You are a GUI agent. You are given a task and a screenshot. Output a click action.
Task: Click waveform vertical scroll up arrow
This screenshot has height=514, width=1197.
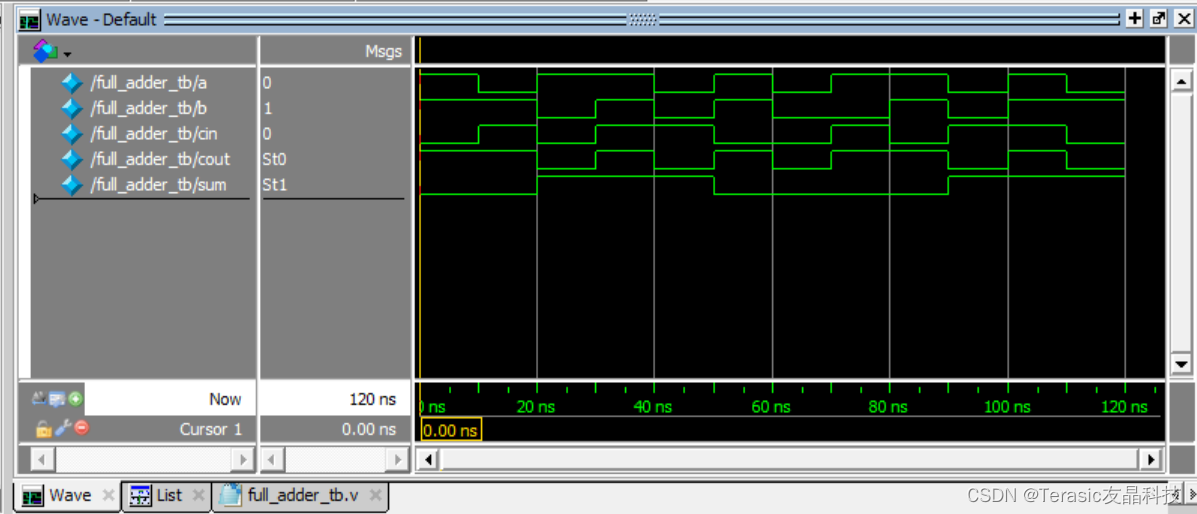point(1182,81)
